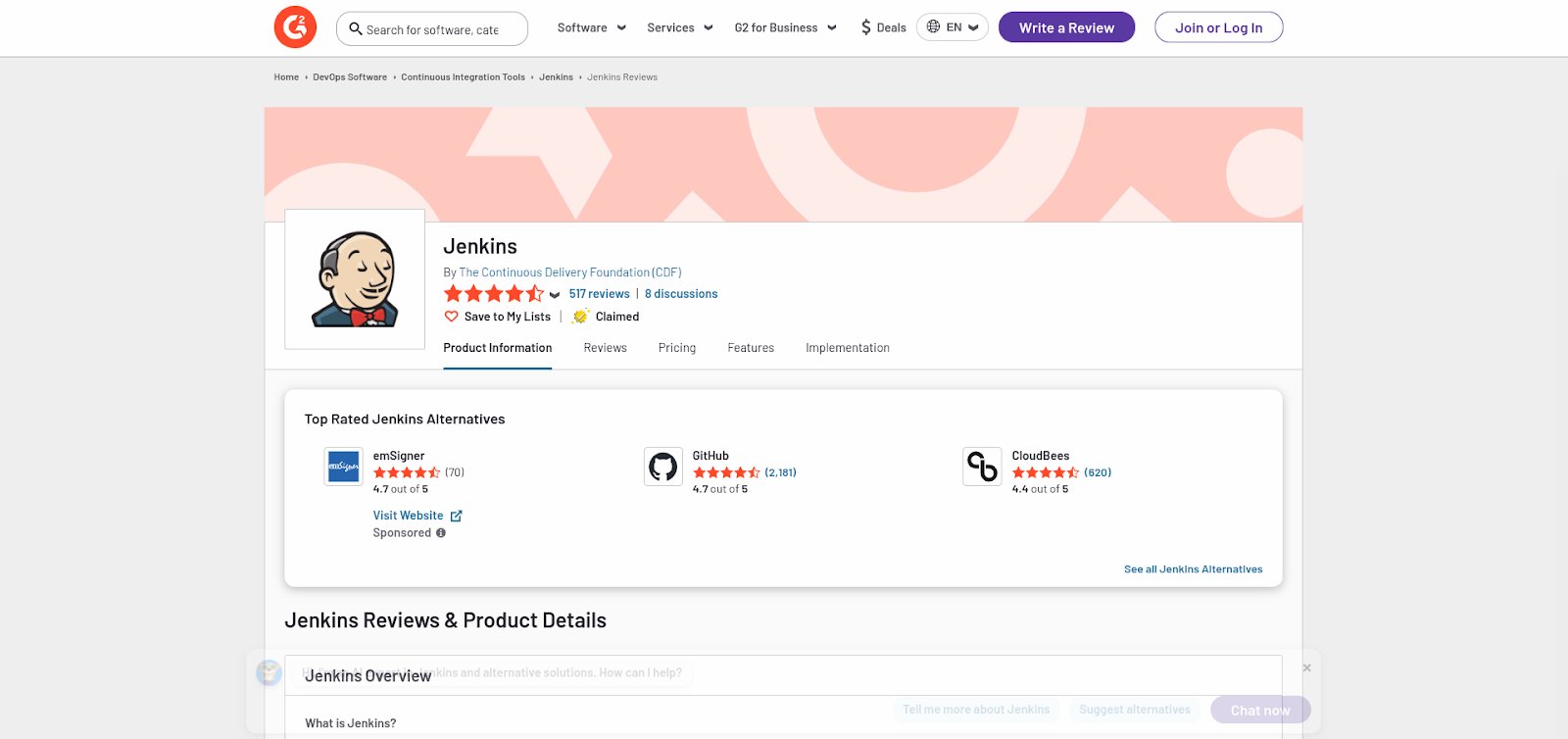Click the 'What is Jenkins?' heading text
This screenshot has height=739, width=1568.
coord(351,723)
